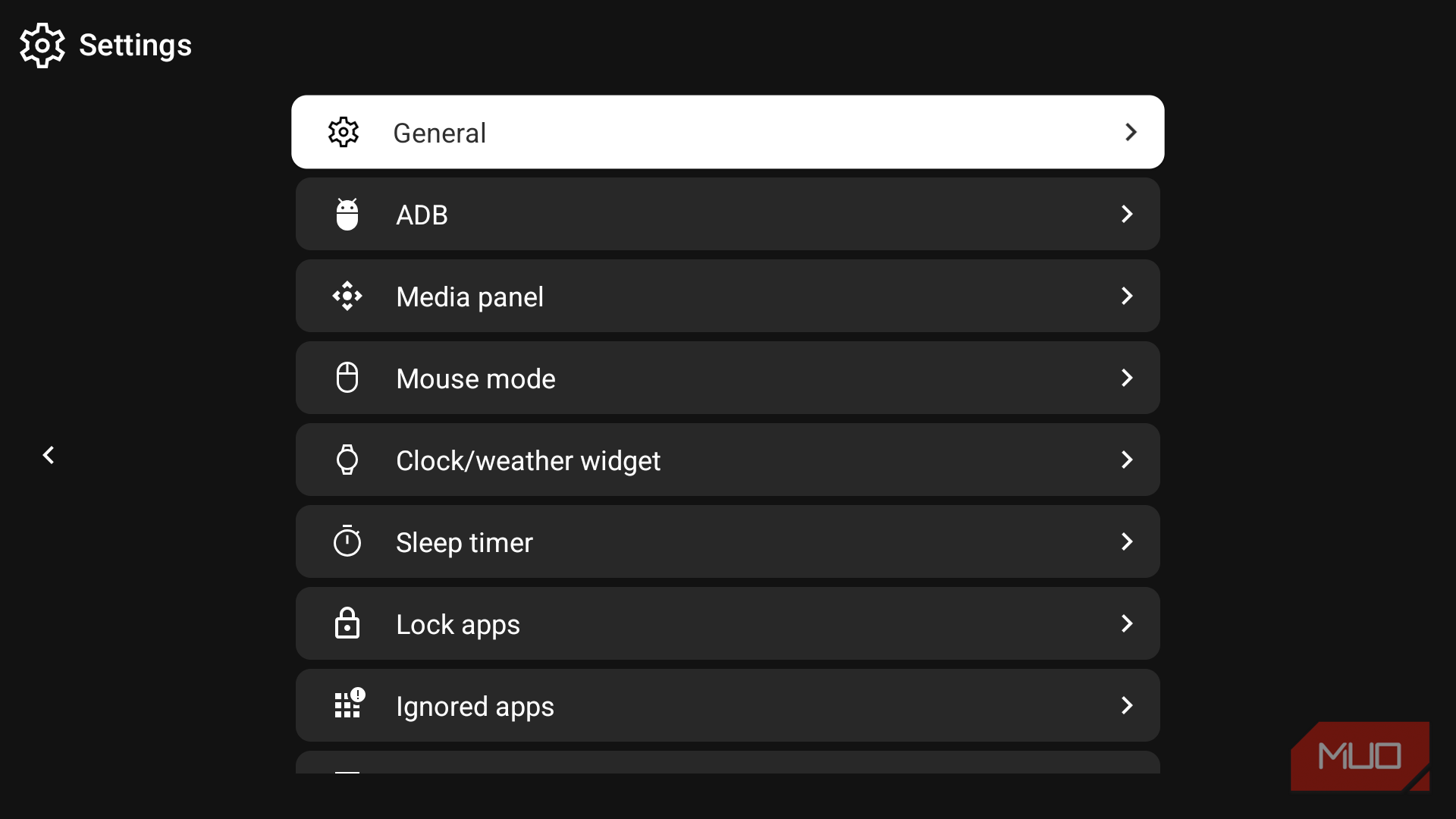Click the Media panel directional pad icon
This screenshot has width=1456, height=819.
pyautogui.click(x=347, y=296)
